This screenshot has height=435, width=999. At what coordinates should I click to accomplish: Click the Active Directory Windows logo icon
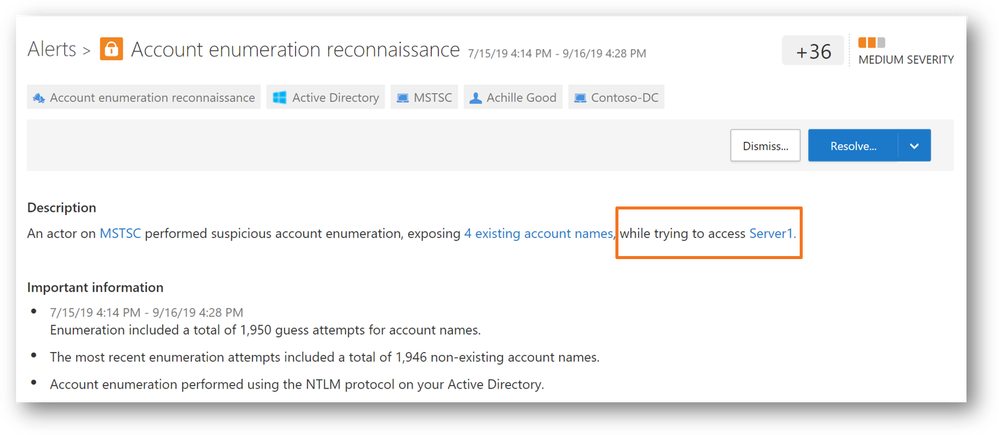click(x=280, y=98)
